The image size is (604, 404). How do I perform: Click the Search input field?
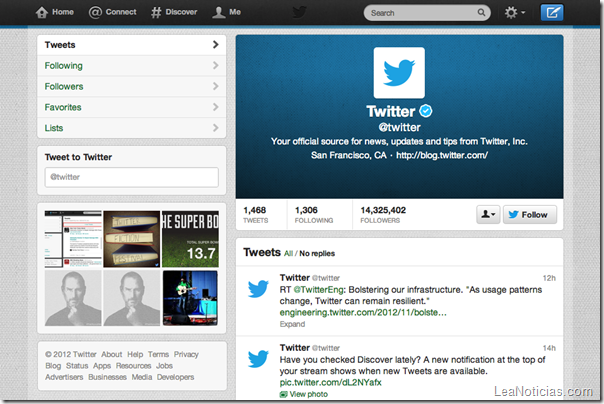tap(427, 13)
